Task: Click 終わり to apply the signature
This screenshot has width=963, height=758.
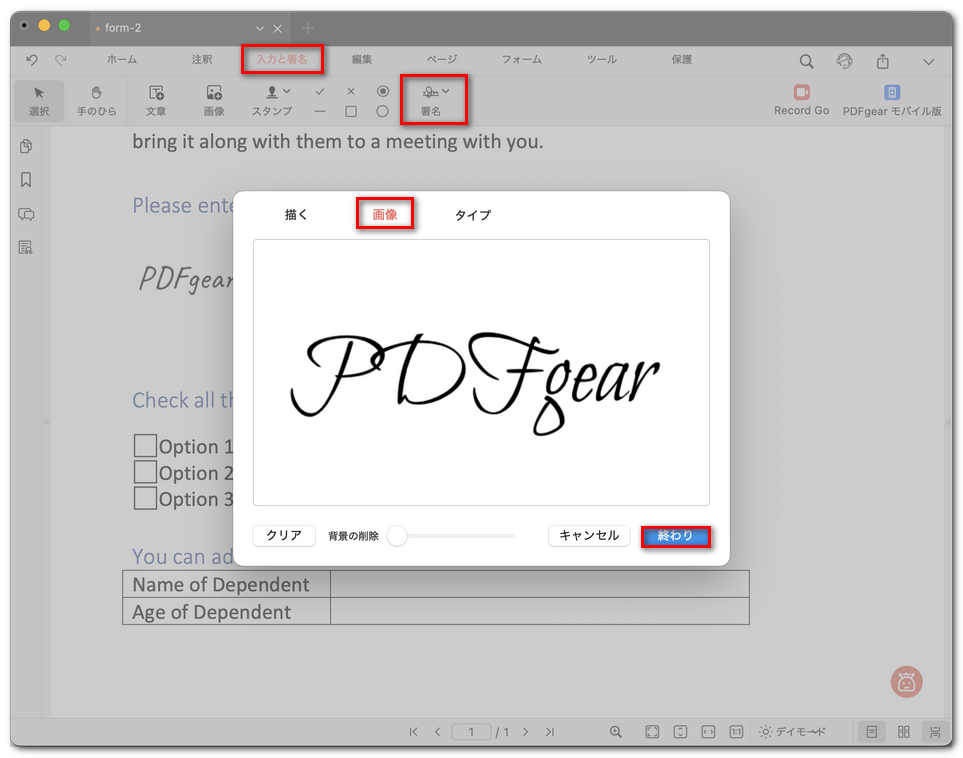Action: tap(676, 536)
